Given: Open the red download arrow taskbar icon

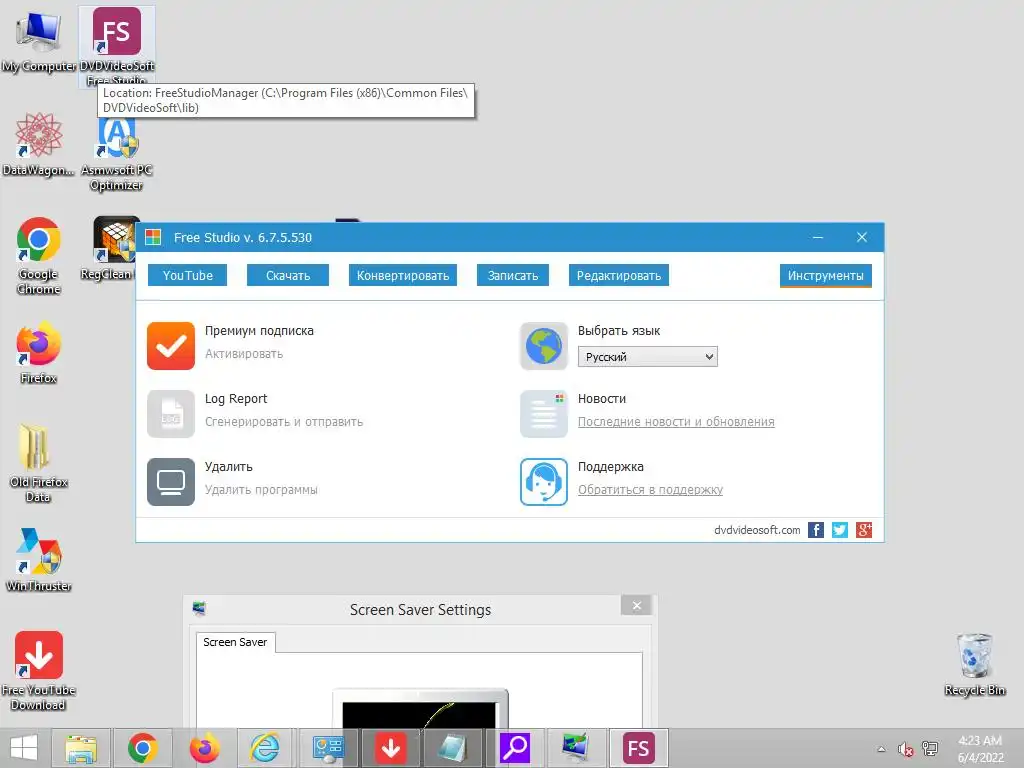Looking at the screenshot, I should point(391,748).
